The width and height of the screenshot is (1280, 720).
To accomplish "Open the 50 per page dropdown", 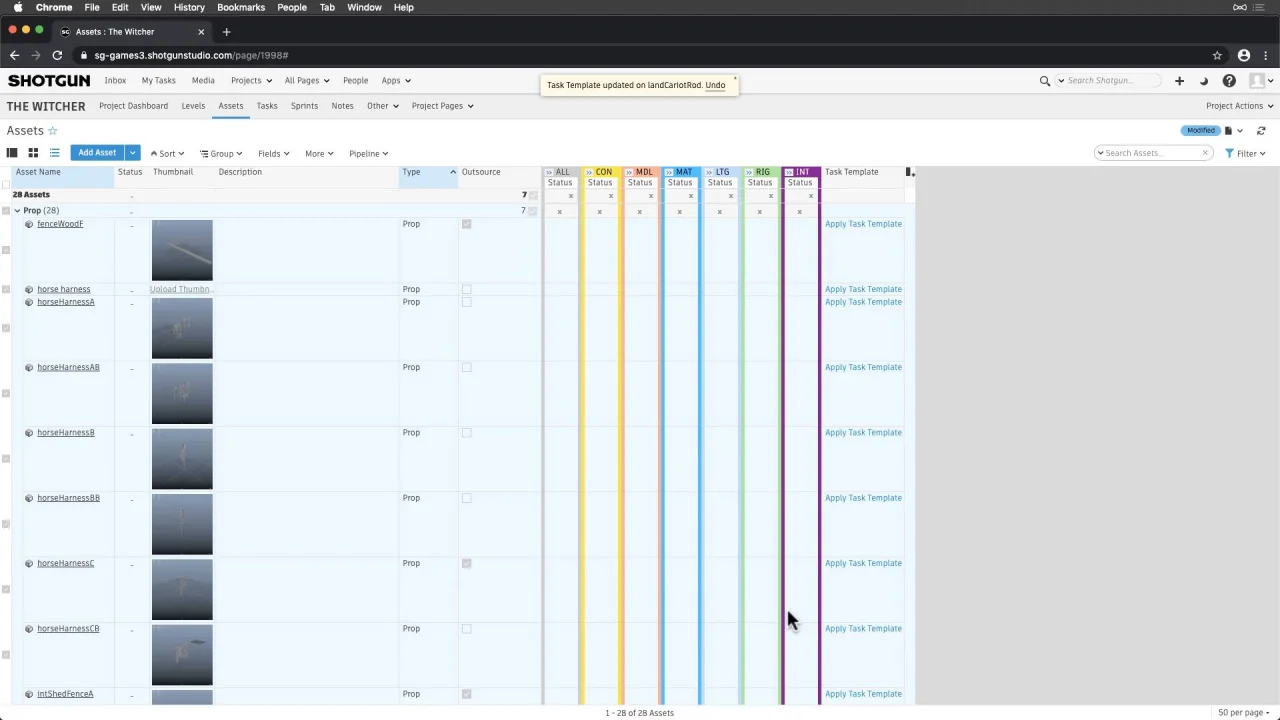I will coord(1244,713).
